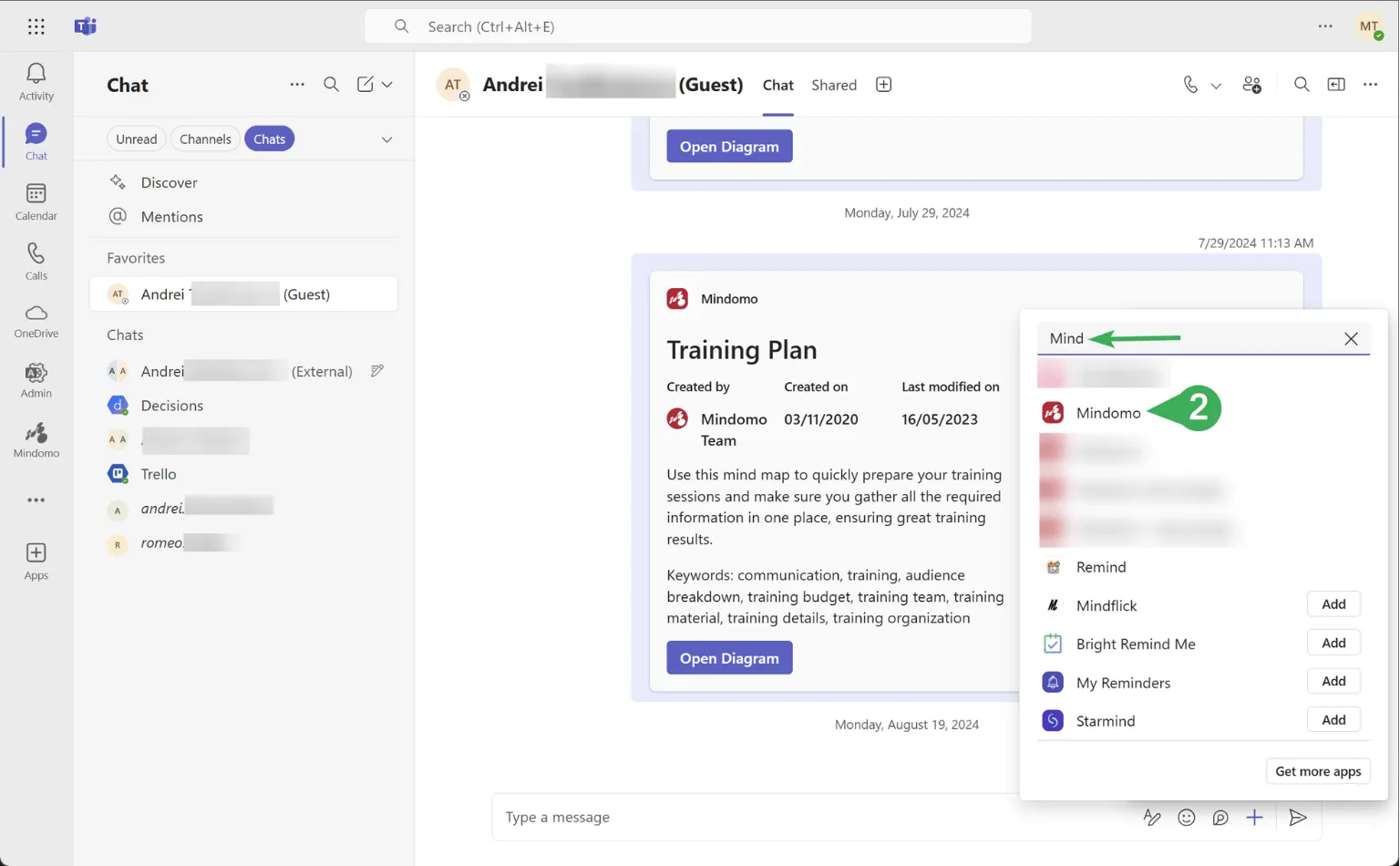The width and height of the screenshot is (1400, 866).
Task: Click the send message arrow
Action: pyautogui.click(x=1297, y=818)
